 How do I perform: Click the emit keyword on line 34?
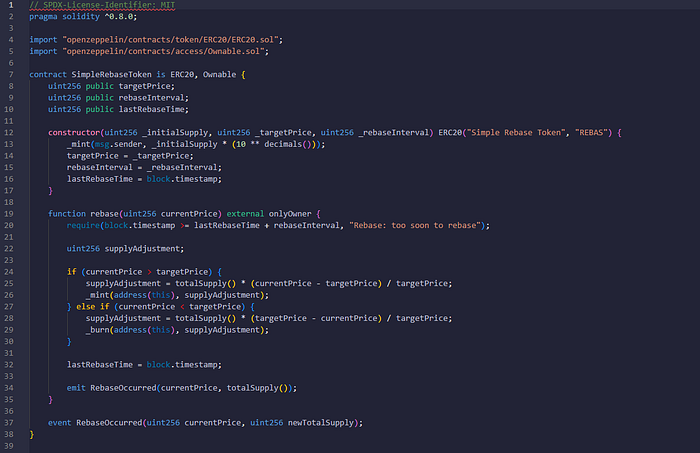click(76, 388)
